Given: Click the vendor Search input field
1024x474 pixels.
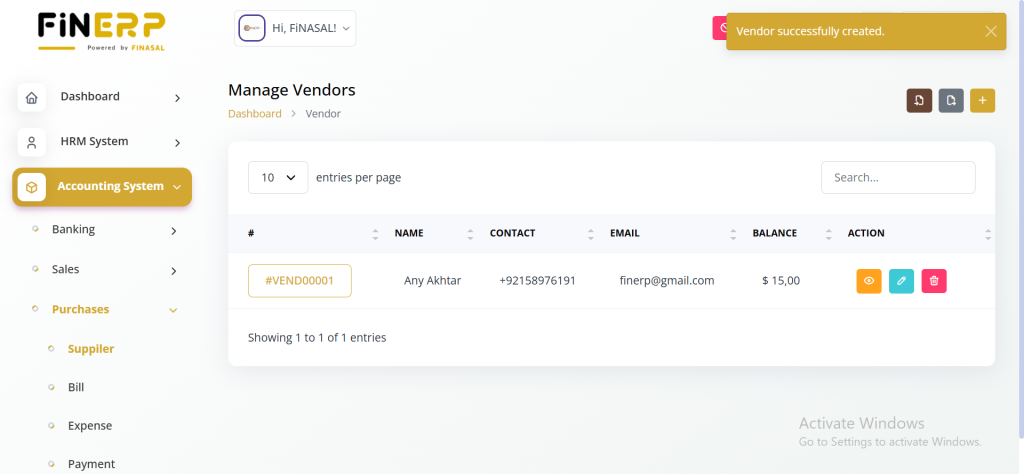Looking at the screenshot, I should point(897,177).
